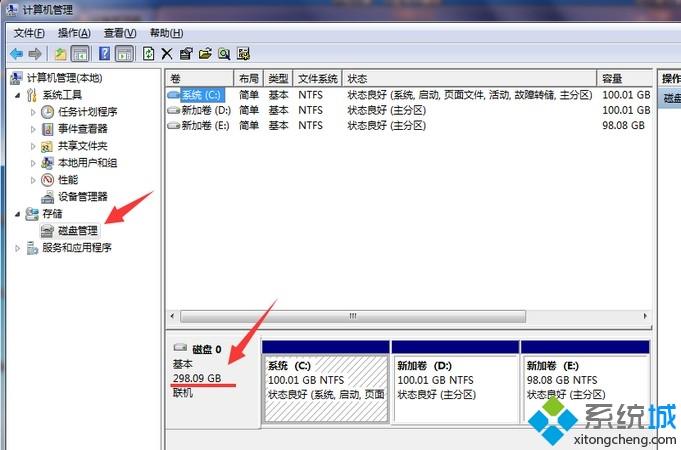Select 共享文件夹 in the tree
Image resolution: width=681 pixels, height=450 pixels.
coord(83,146)
